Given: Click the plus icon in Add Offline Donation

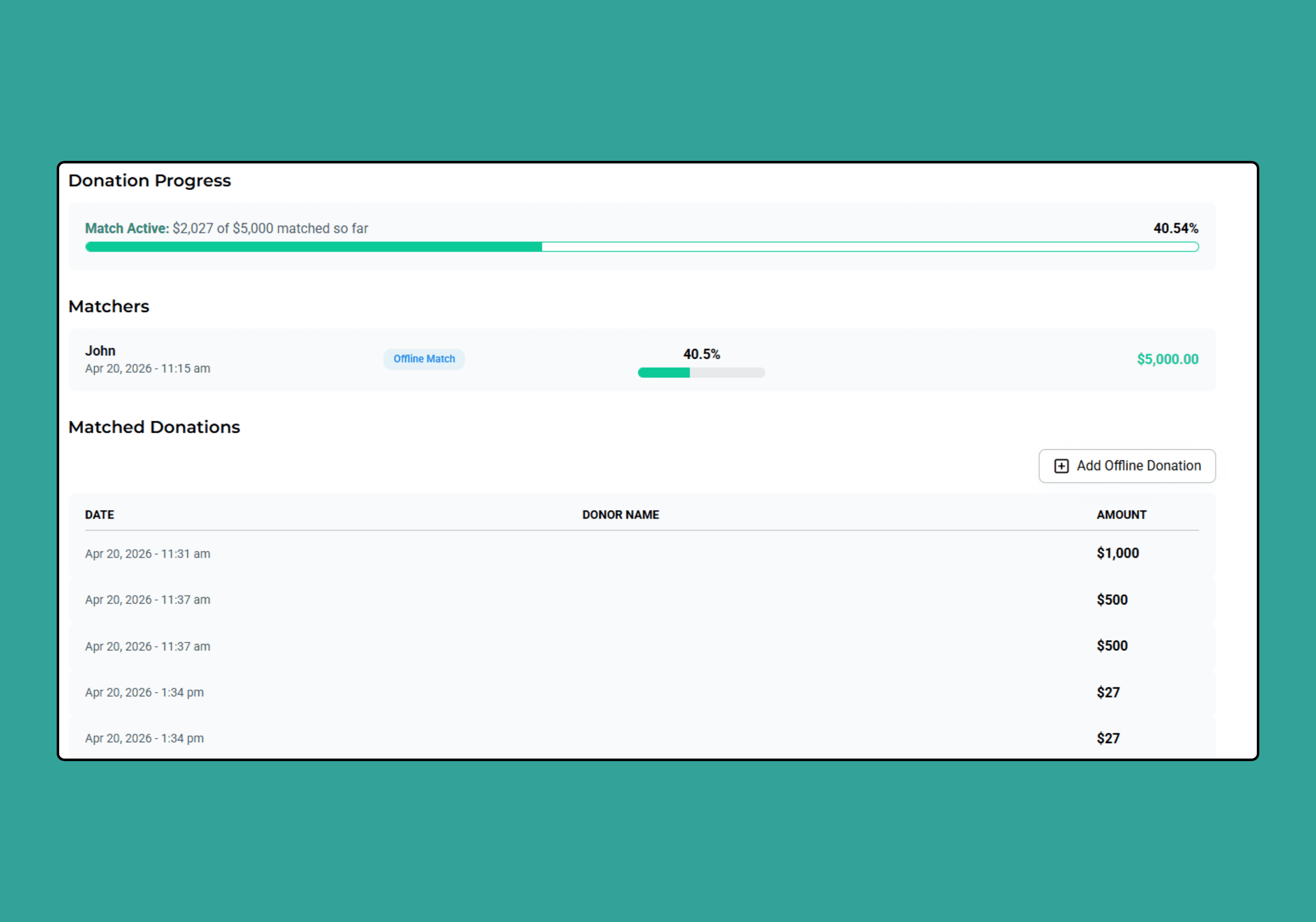Looking at the screenshot, I should coord(1061,466).
